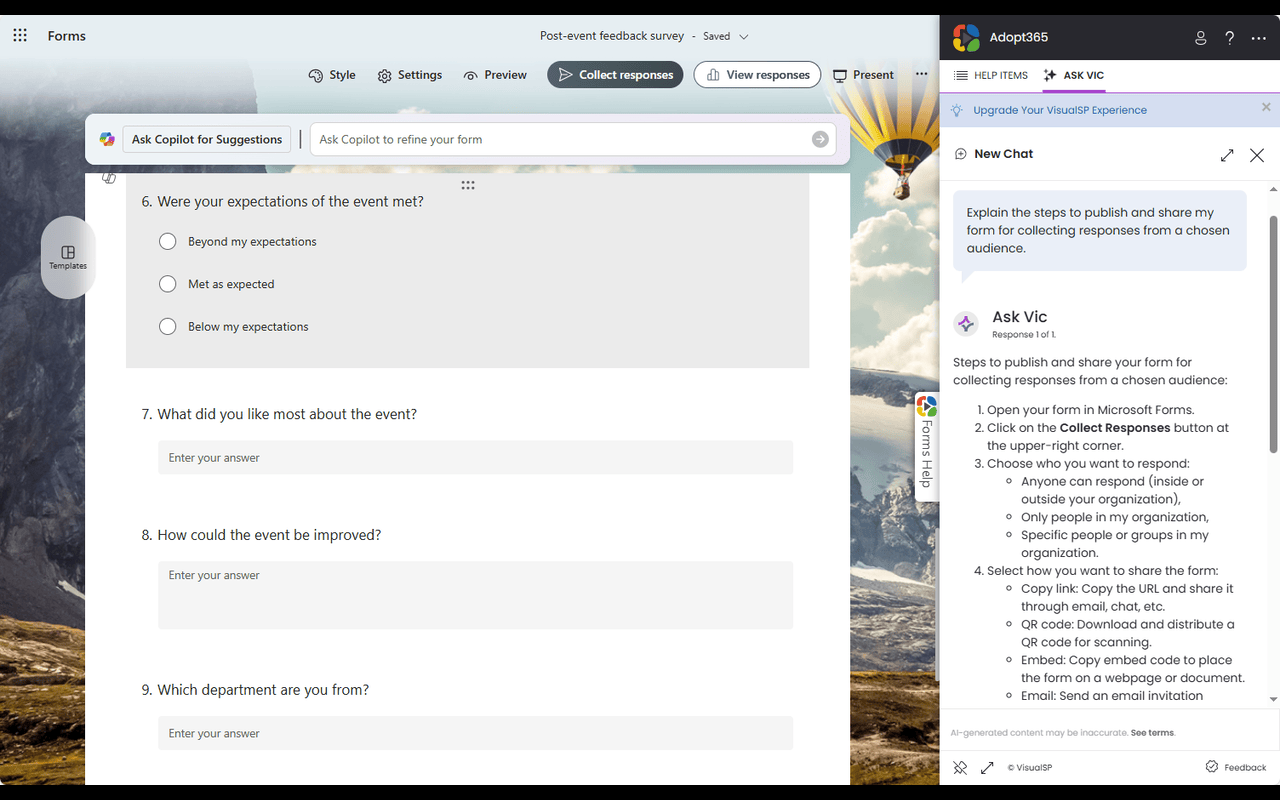This screenshot has width=1280, height=800.
Task: Open the Adopt365 user profile icon
Action: pos(1201,38)
